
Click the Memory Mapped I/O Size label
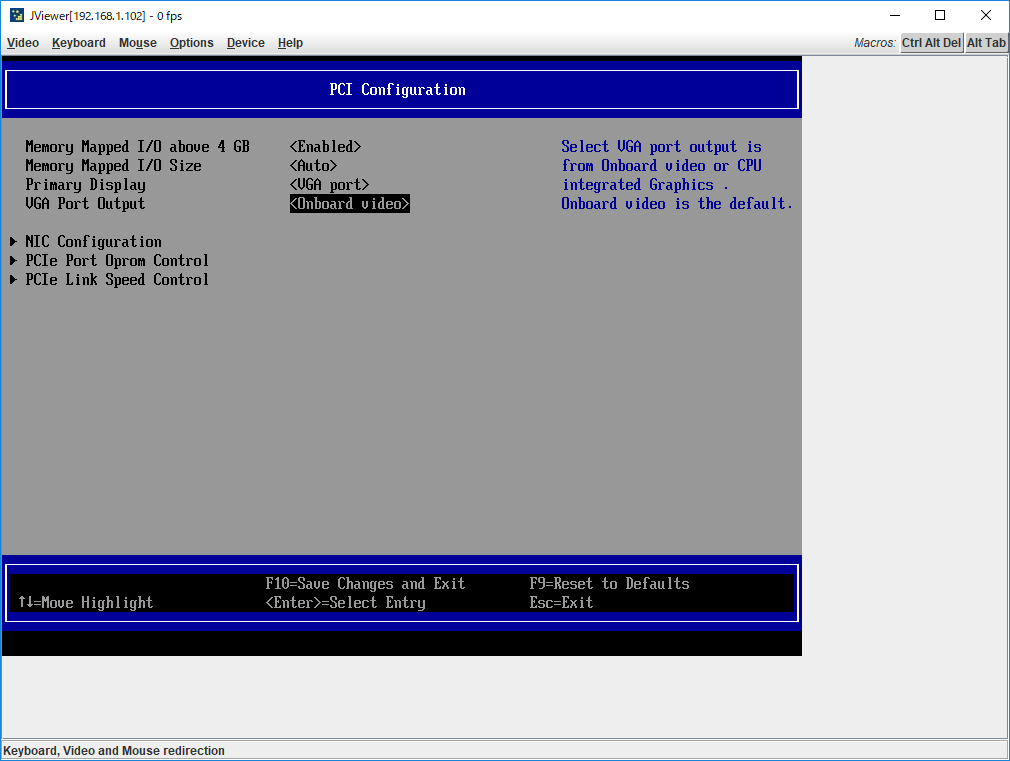tap(113, 166)
